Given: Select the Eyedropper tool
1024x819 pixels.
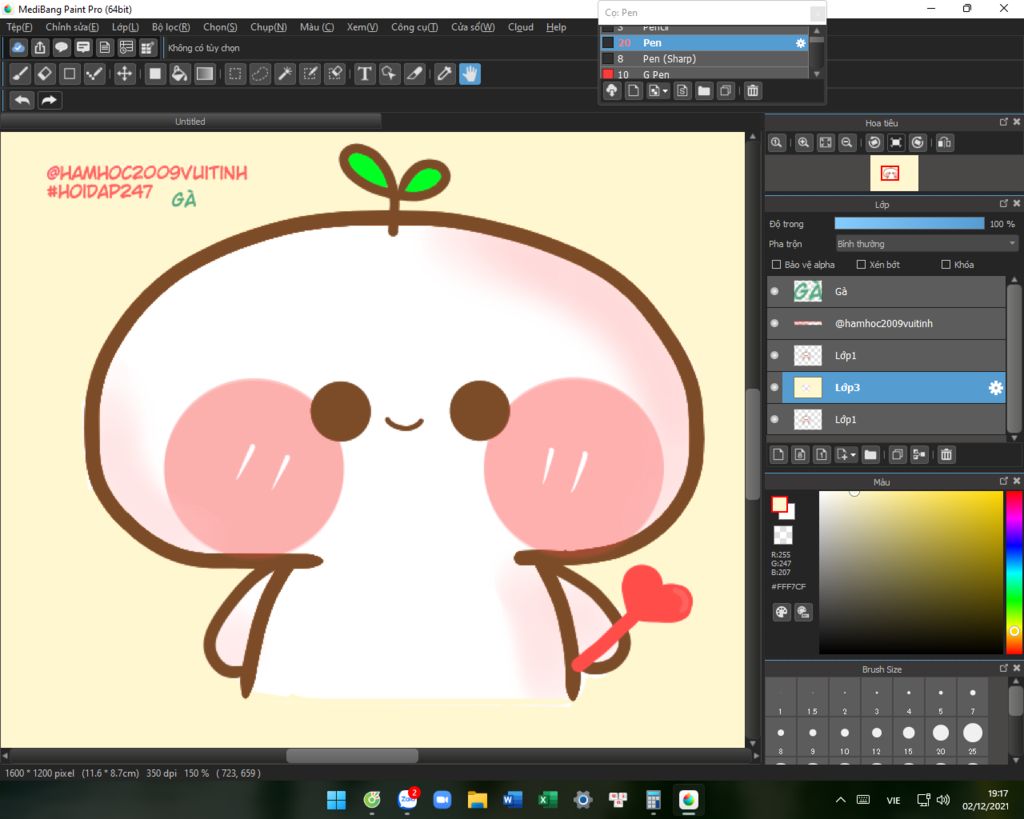Looking at the screenshot, I should [445, 74].
